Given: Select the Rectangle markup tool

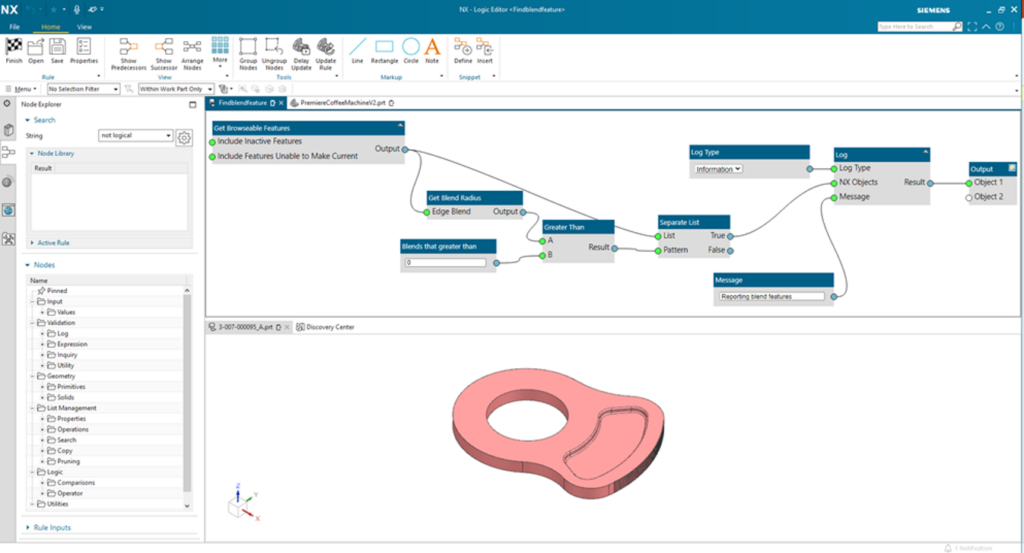Looking at the screenshot, I should click(384, 47).
